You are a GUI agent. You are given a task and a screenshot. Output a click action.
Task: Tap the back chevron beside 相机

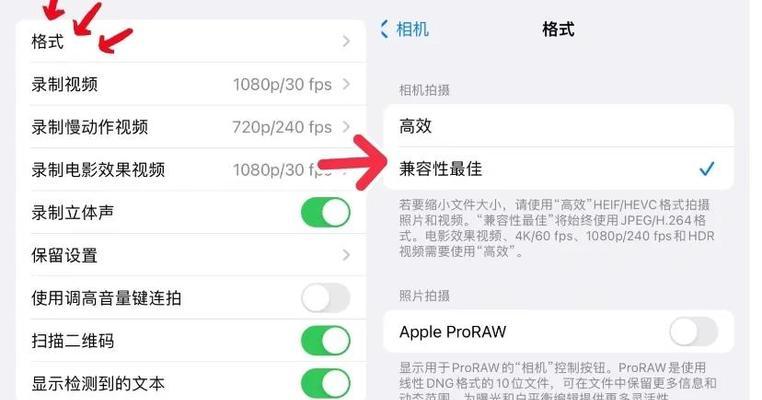click(x=384, y=29)
